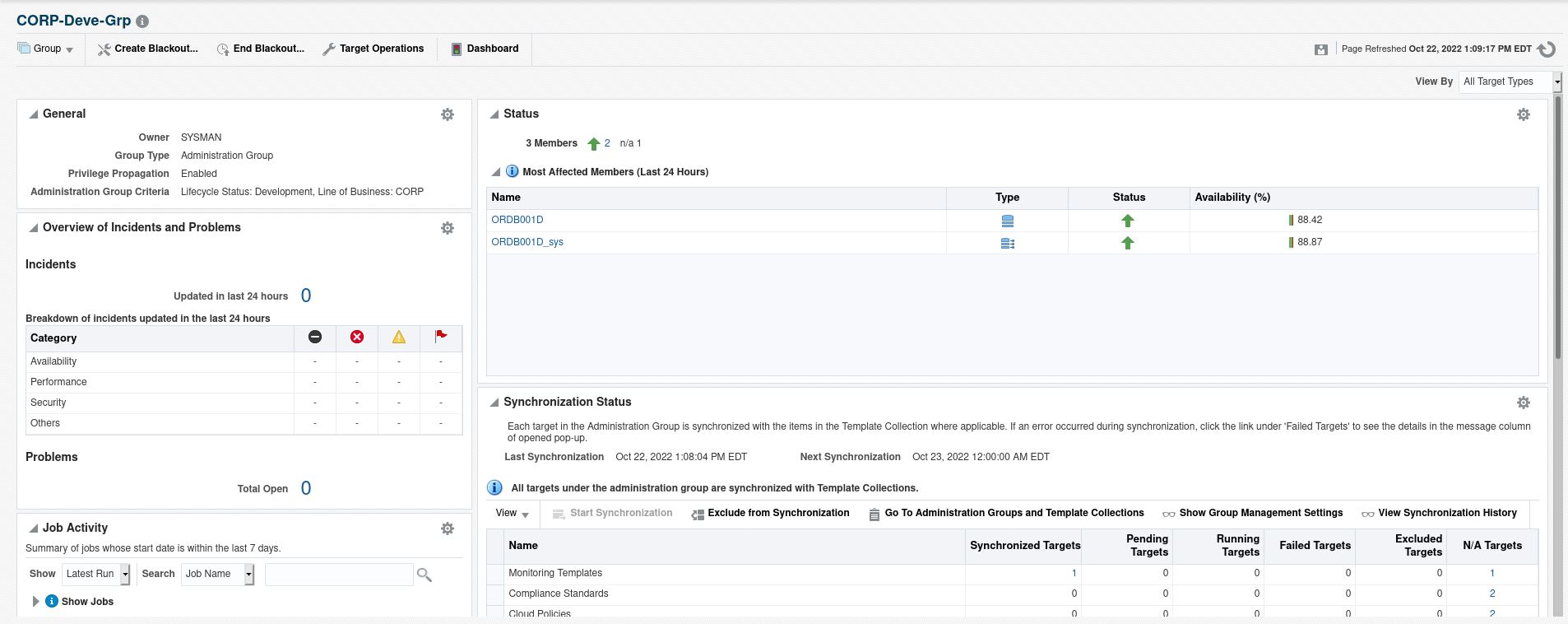The height and width of the screenshot is (624, 1568).
Task: Expand the Show Jobs section
Action: point(35,602)
